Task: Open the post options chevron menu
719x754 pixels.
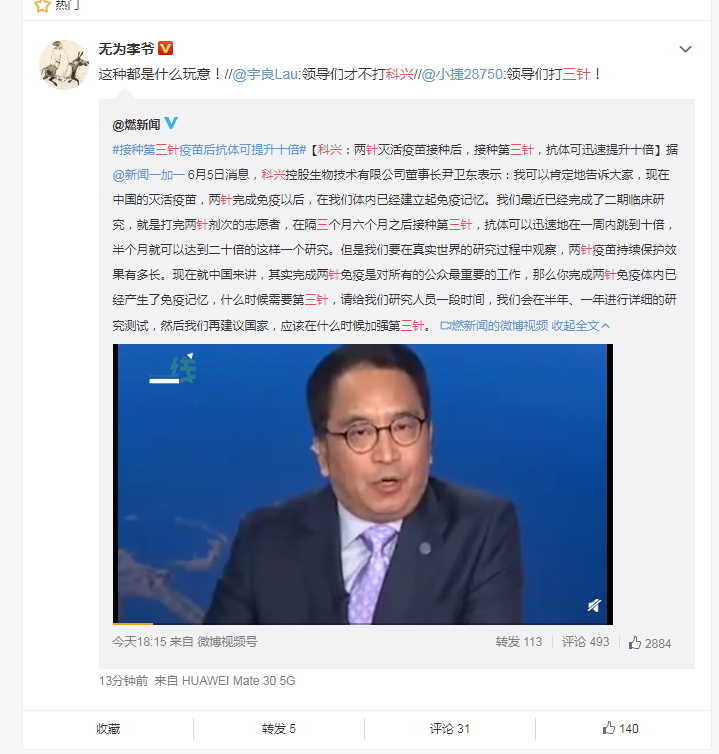Action: (x=685, y=49)
